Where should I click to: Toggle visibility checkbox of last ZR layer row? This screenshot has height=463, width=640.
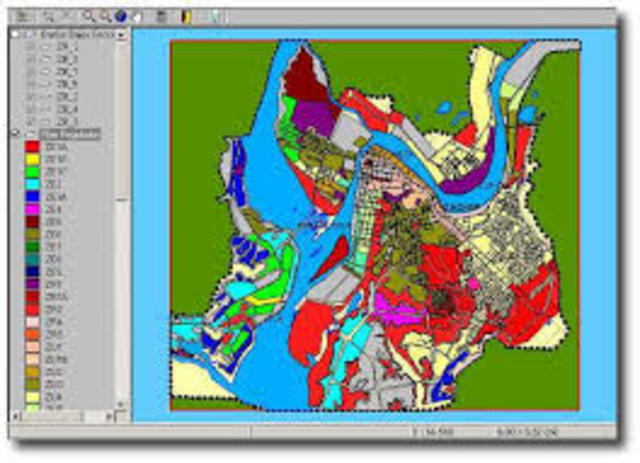[31, 122]
